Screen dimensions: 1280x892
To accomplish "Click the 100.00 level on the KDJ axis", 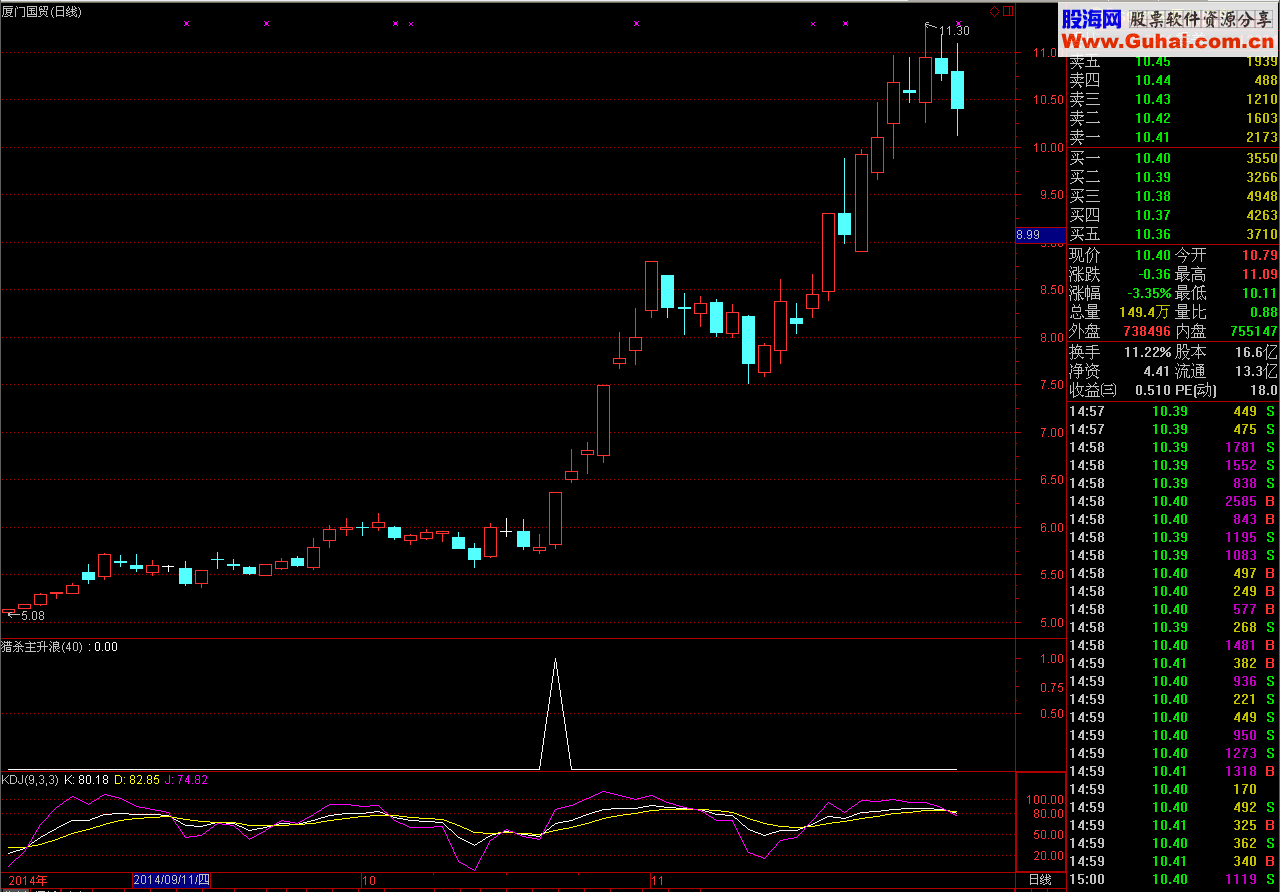I will pyautogui.click(x=1044, y=800).
